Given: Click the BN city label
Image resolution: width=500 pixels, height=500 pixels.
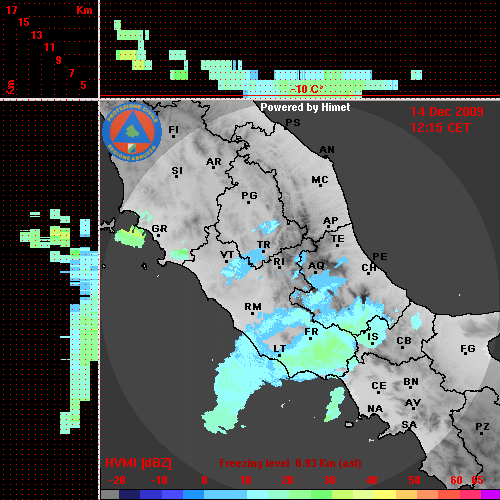Looking at the screenshot, I should pos(411,382).
